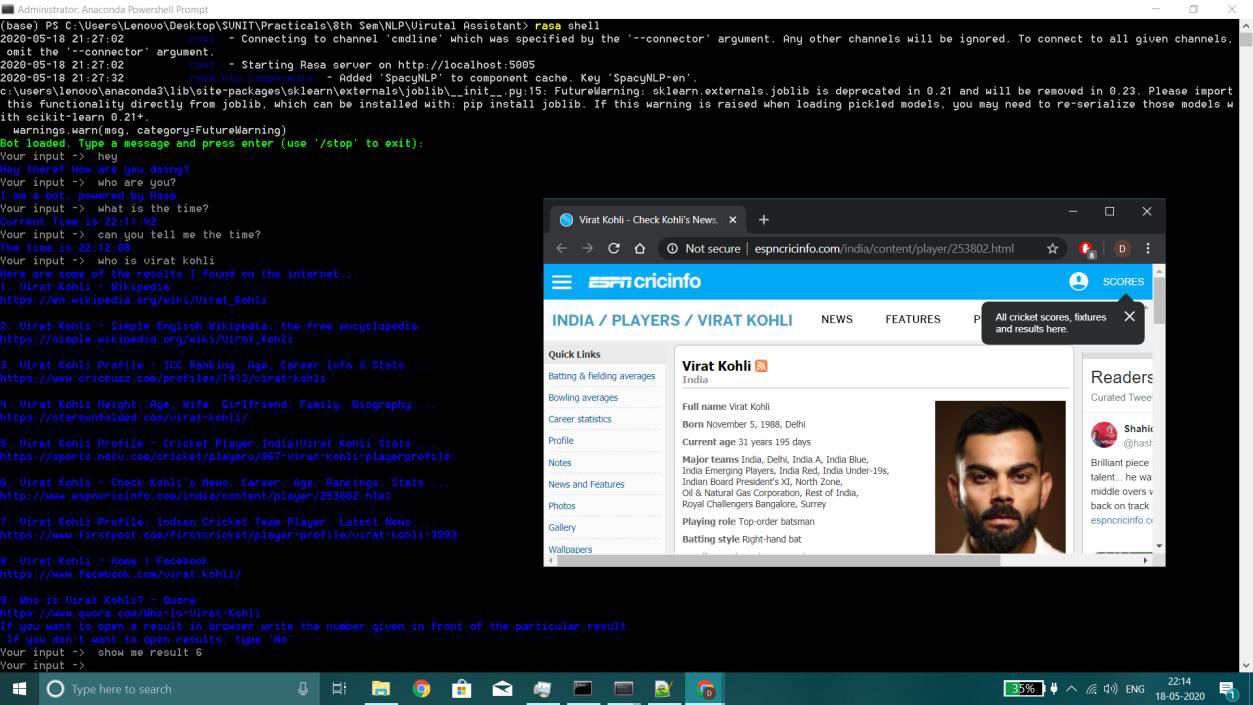The width and height of the screenshot is (1253, 705).
Task: Open the NEWS tab on player page
Action: click(836, 320)
